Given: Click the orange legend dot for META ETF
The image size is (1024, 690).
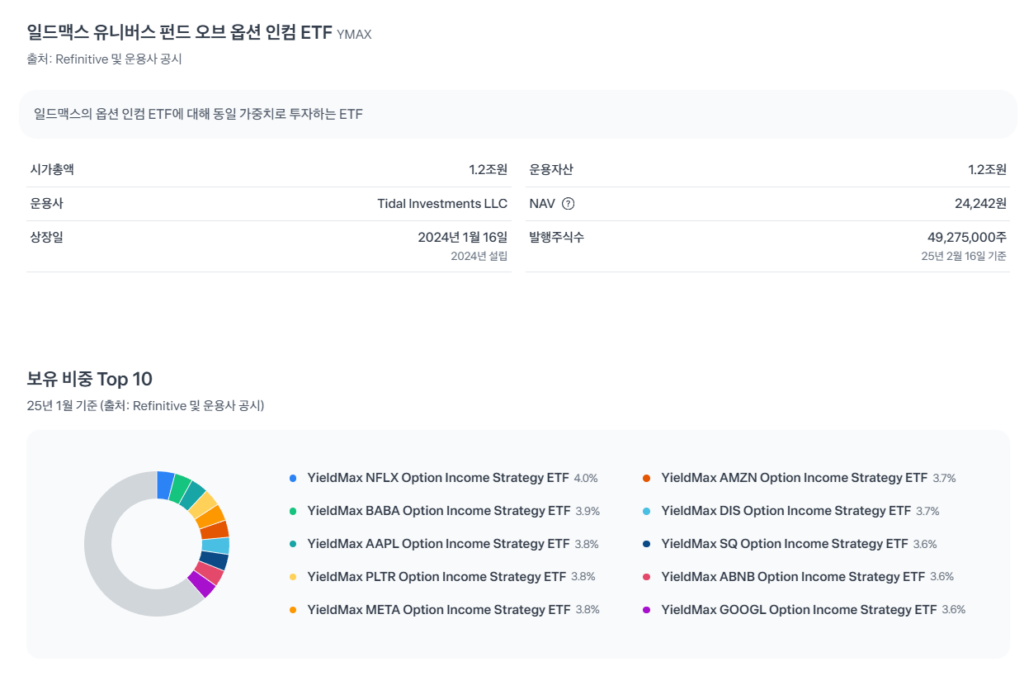Looking at the screenshot, I should point(293,610).
